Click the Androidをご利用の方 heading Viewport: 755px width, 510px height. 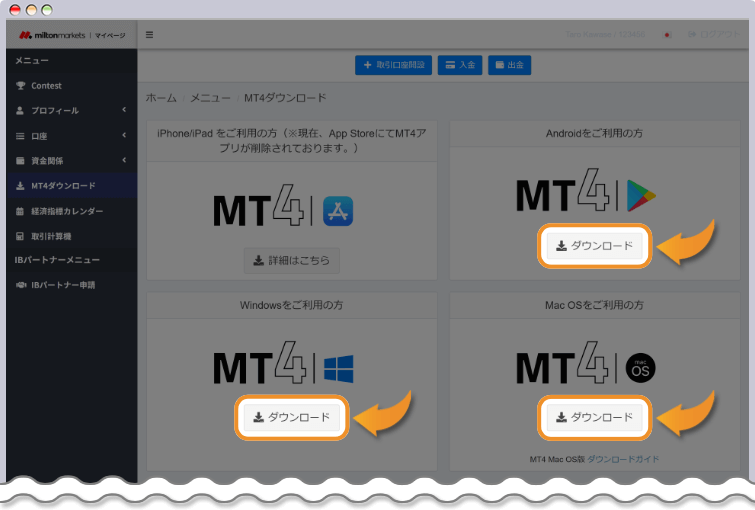click(594, 133)
